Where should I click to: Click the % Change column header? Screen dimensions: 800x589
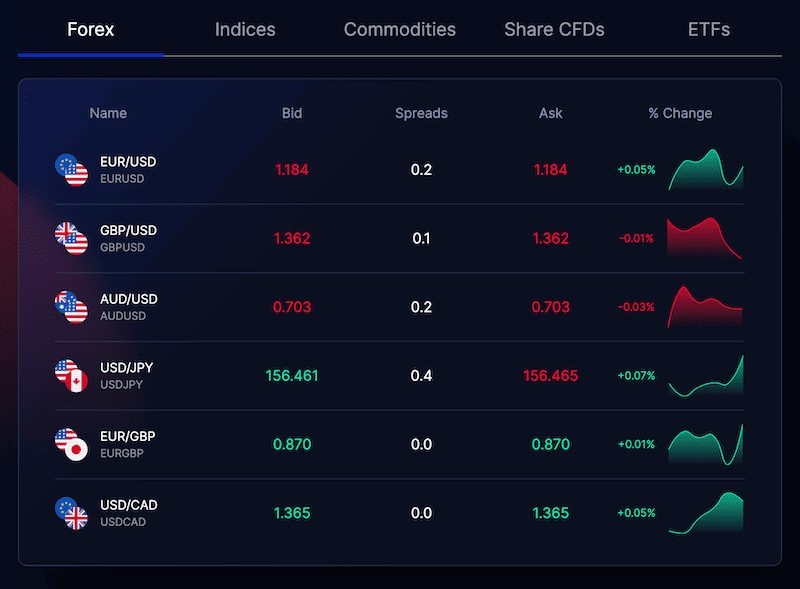(x=680, y=114)
